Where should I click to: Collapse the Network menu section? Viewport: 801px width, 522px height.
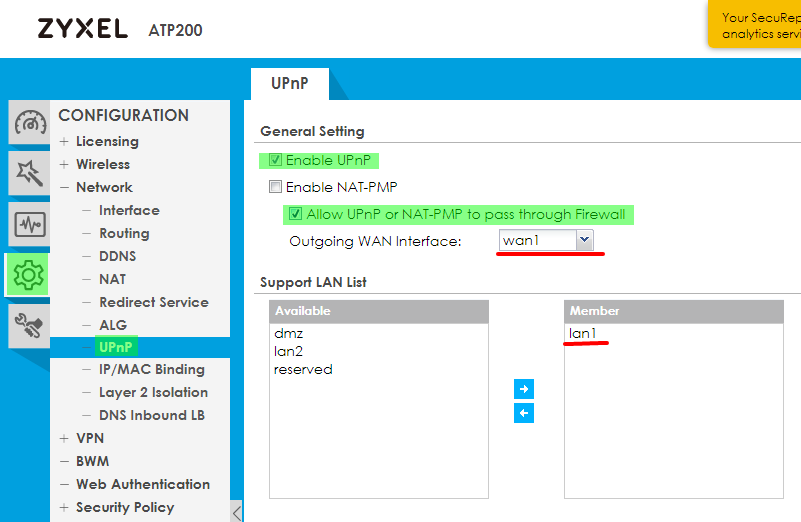pyautogui.click(x=64, y=188)
